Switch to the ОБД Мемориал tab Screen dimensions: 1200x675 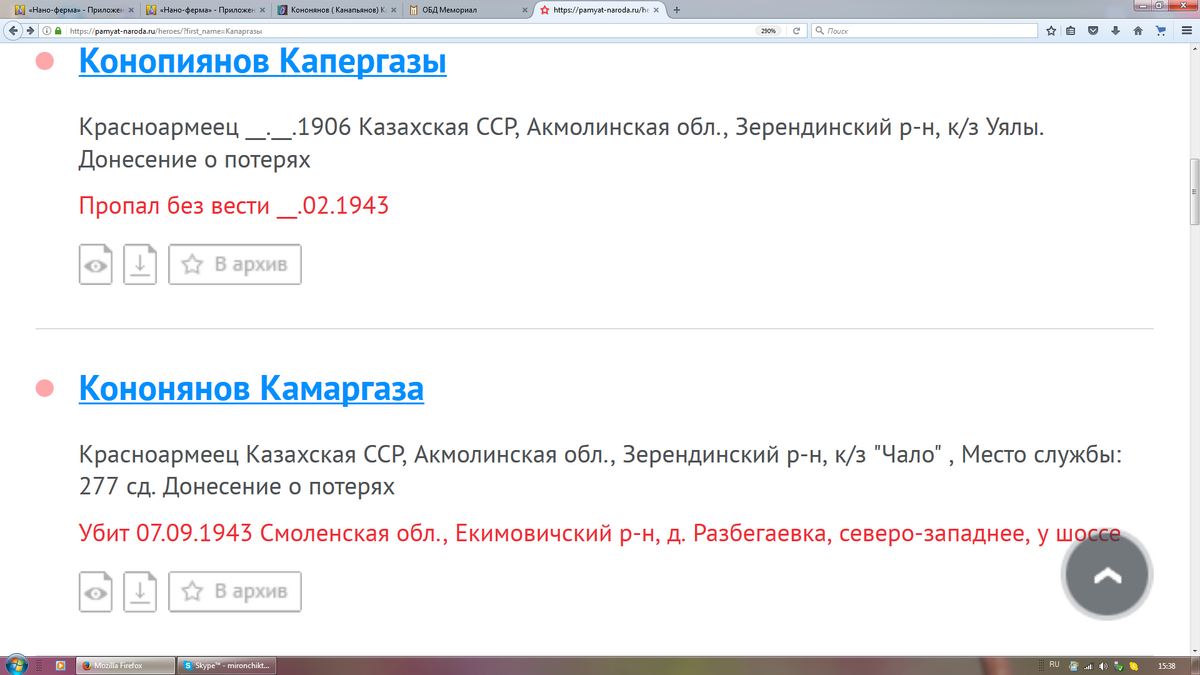click(x=465, y=10)
